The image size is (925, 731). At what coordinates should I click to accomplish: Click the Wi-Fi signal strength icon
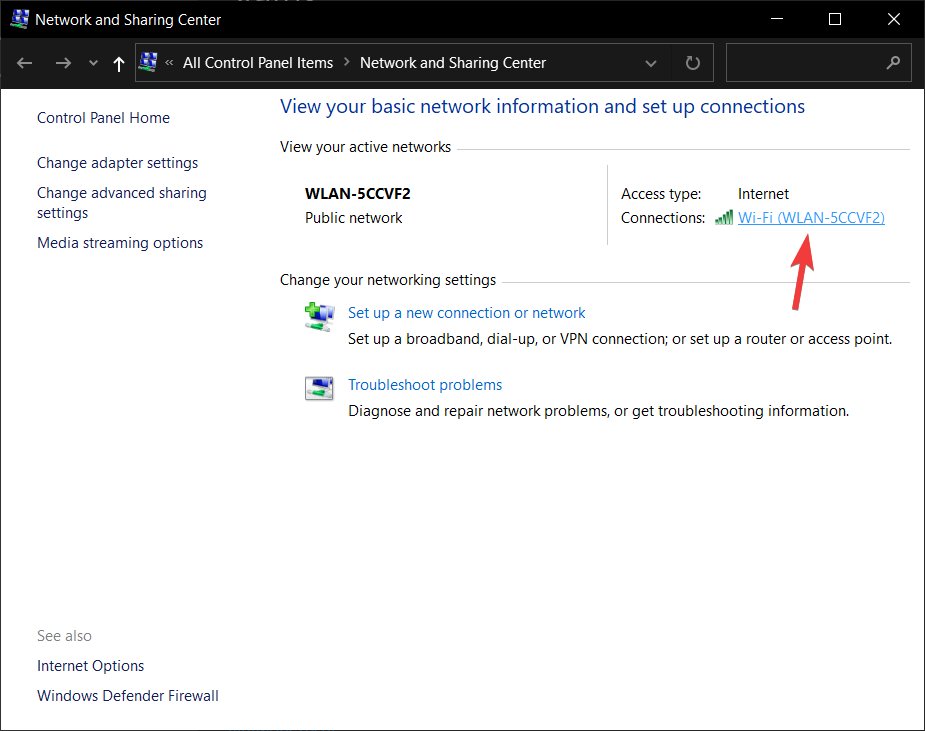tap(724, 218)
